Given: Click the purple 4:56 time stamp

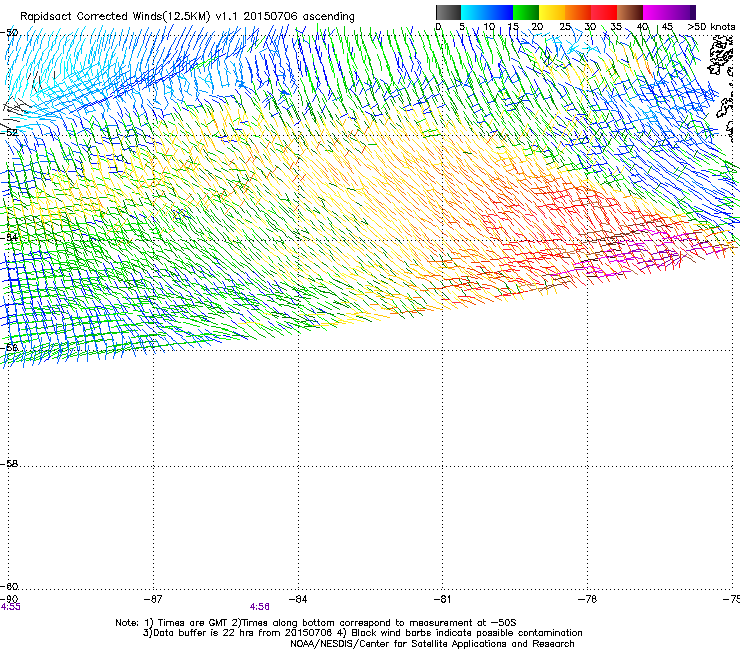Looking at the screenshot, I should pos(260,607).
